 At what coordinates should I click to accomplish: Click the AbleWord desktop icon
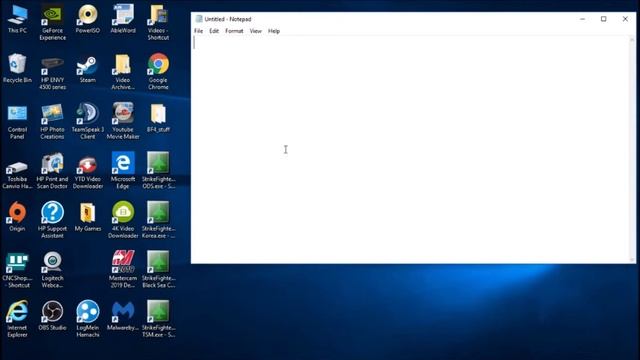tap(123, 19)
